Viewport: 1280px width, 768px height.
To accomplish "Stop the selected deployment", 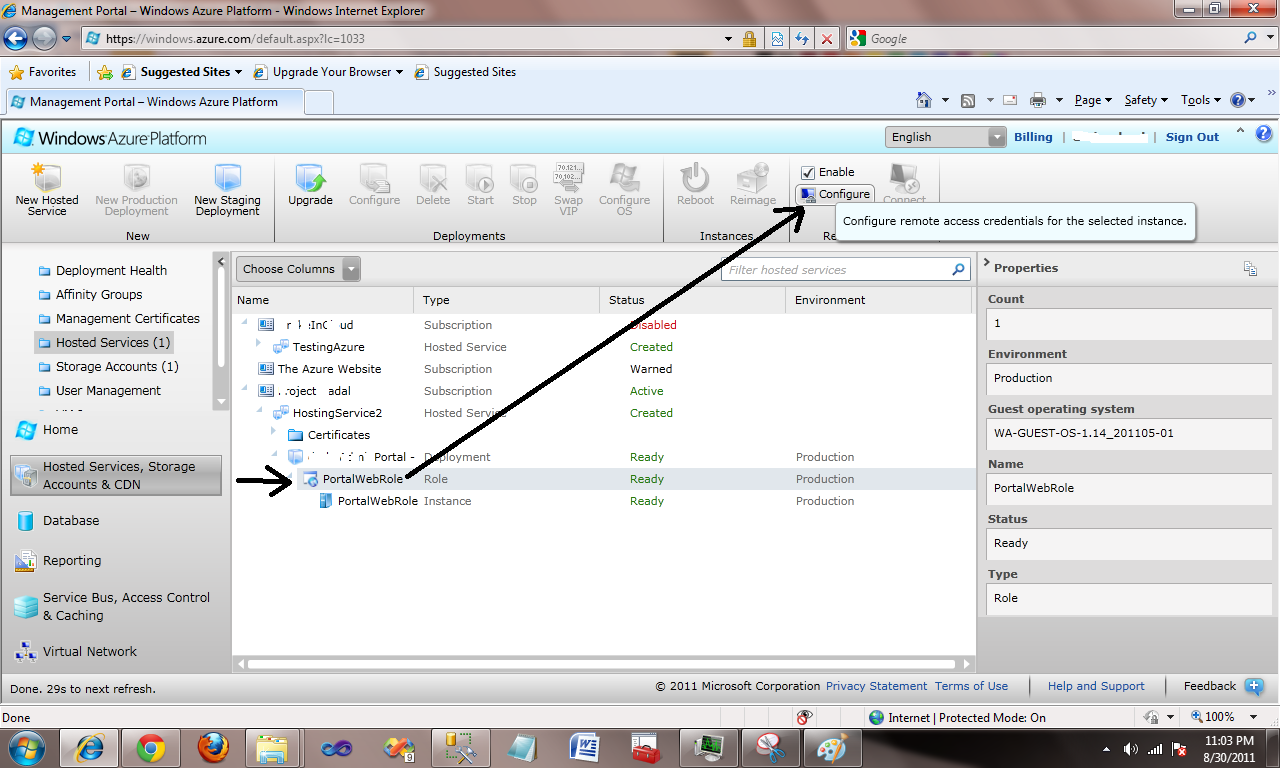I will pyautogui.click(x=523, y=185).
